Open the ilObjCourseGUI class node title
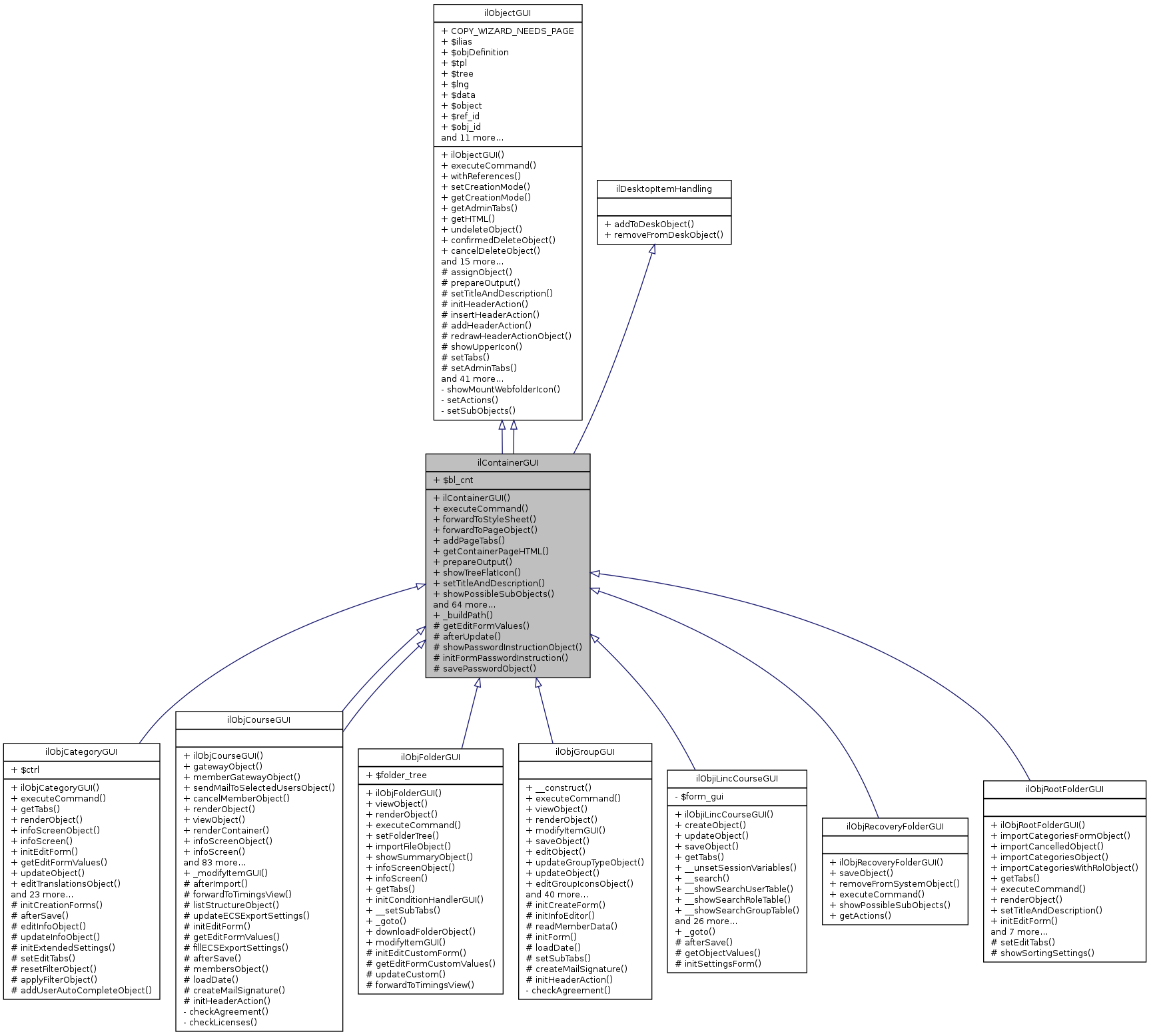Image resolution: width=1149 pixels, height=1036 pixels. [259, 720]
